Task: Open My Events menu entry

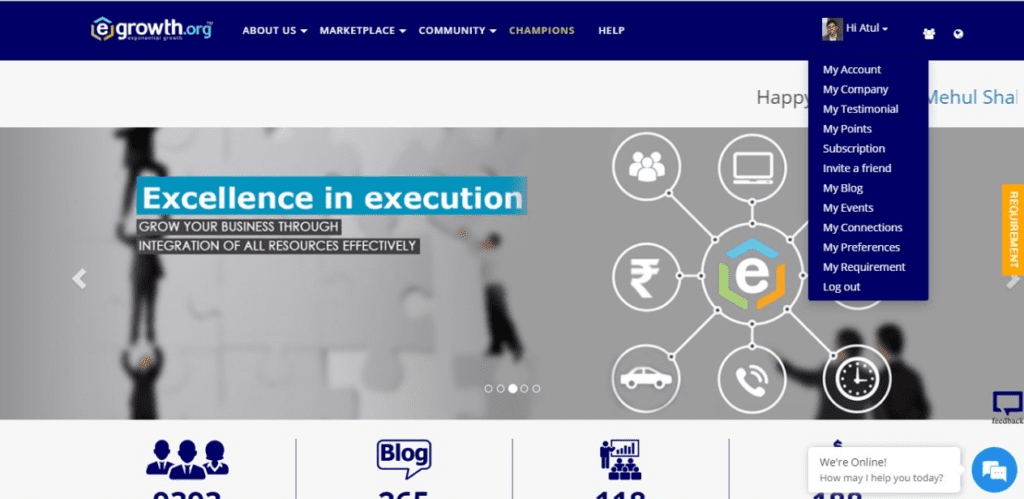Action: point(848,208)
